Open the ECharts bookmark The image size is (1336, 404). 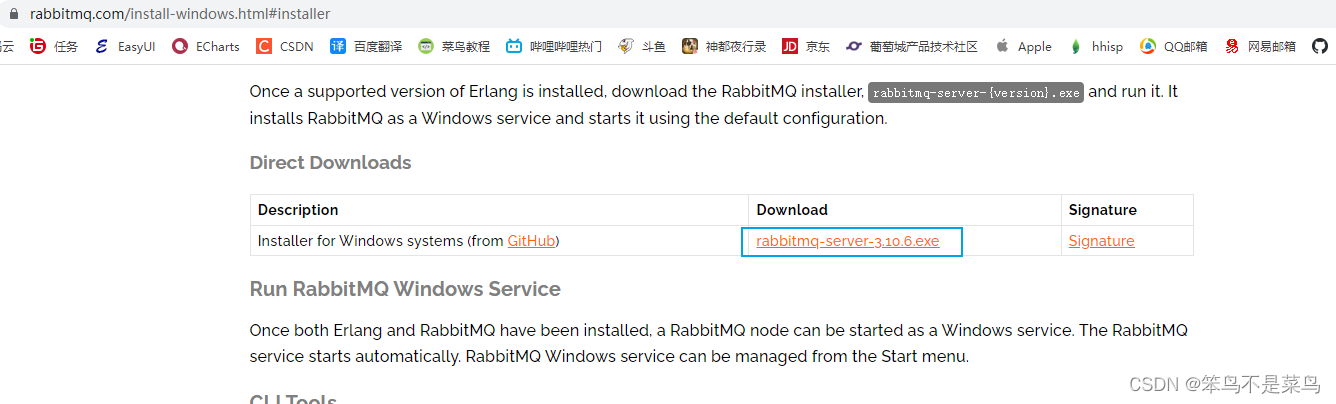[206, 46]
